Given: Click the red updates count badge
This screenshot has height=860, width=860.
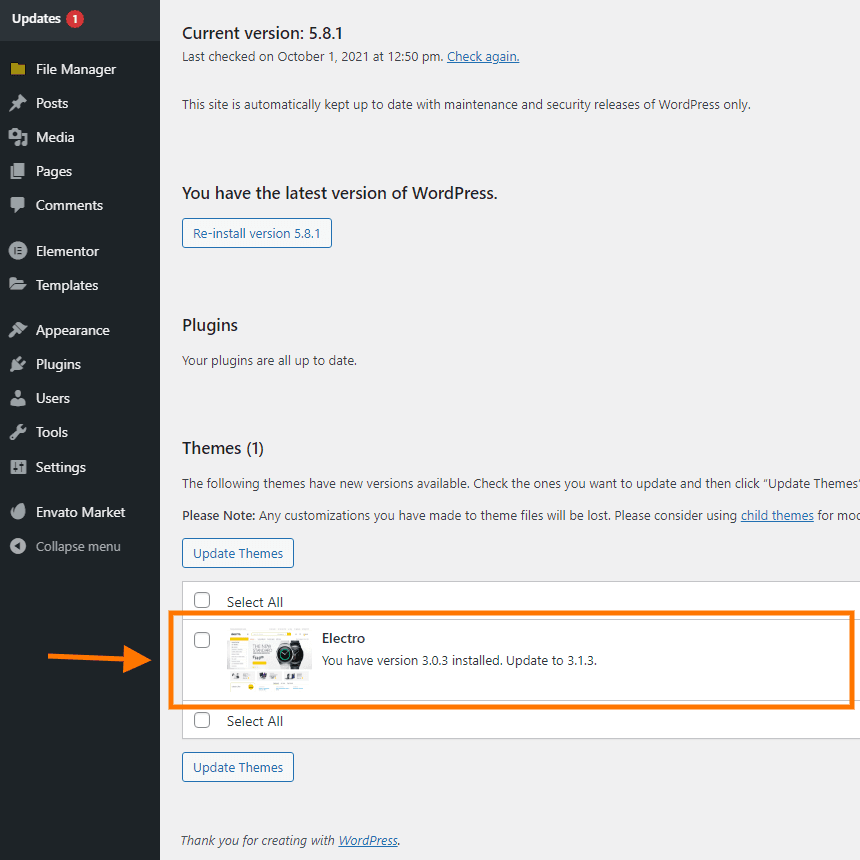Looking at the screenshot, I should (75, 19).
